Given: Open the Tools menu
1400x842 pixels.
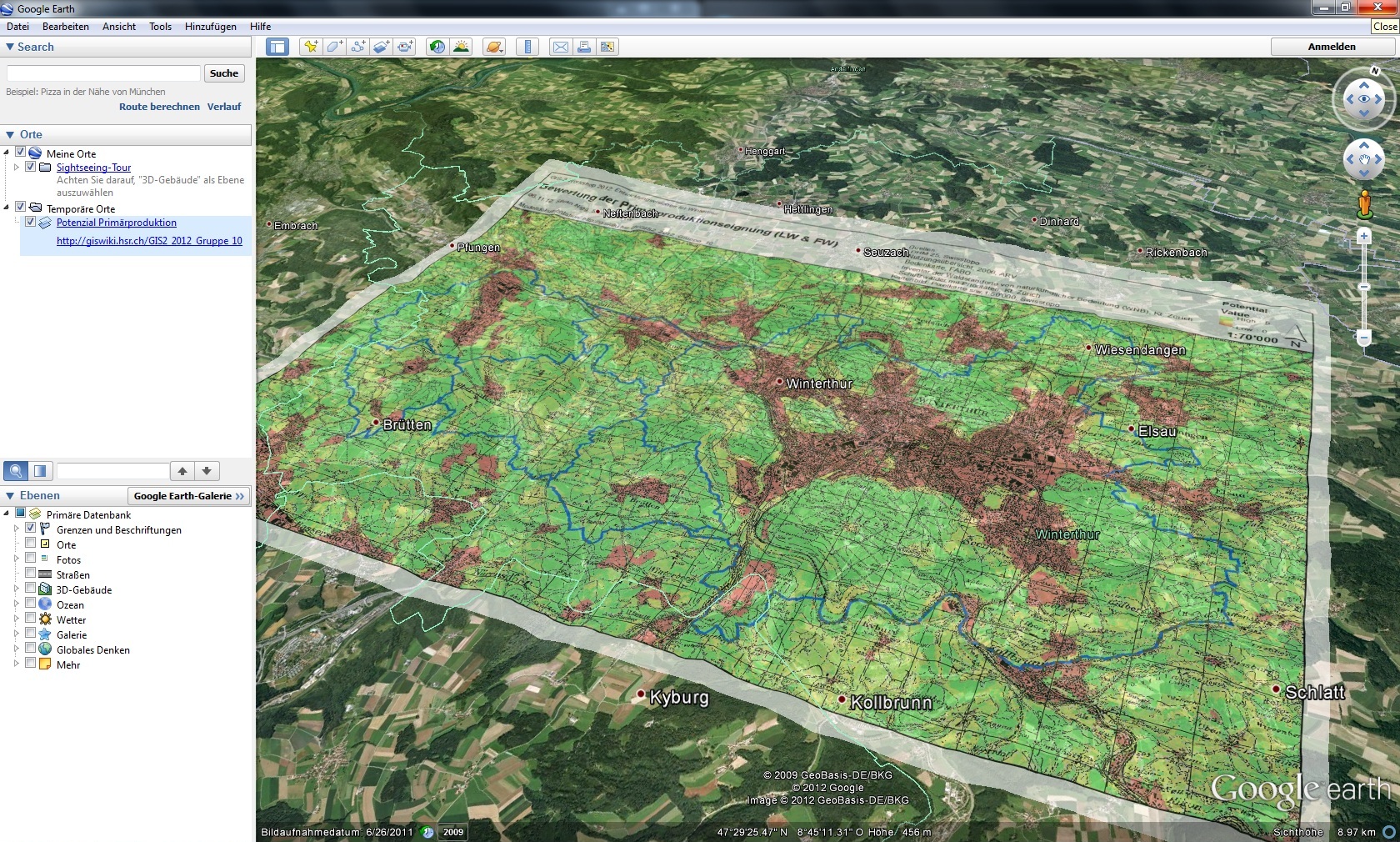Looking at the screenshot, I should tap(159, 26).
